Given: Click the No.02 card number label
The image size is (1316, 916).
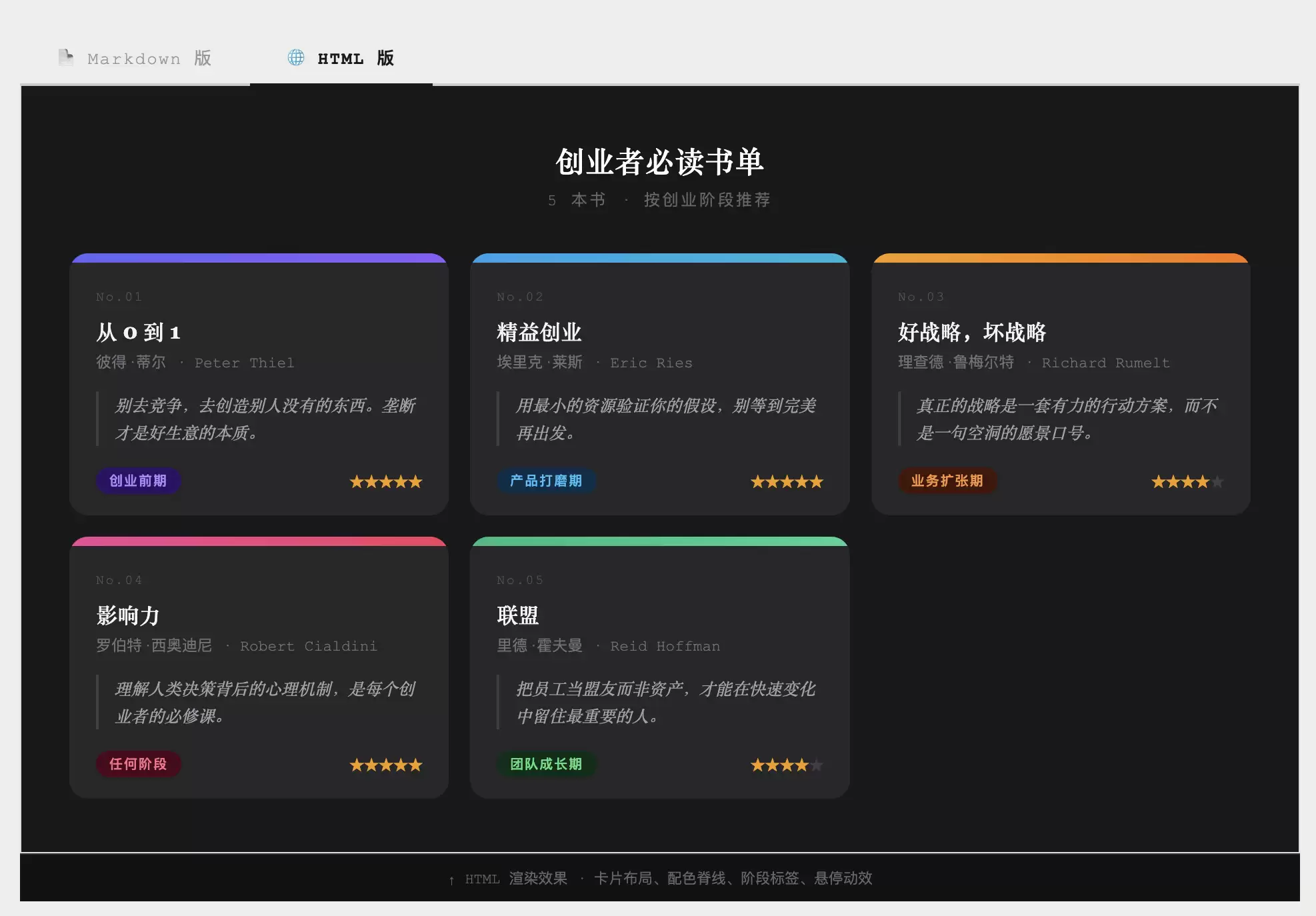Looking at the screenshot, I should [520, 297].
